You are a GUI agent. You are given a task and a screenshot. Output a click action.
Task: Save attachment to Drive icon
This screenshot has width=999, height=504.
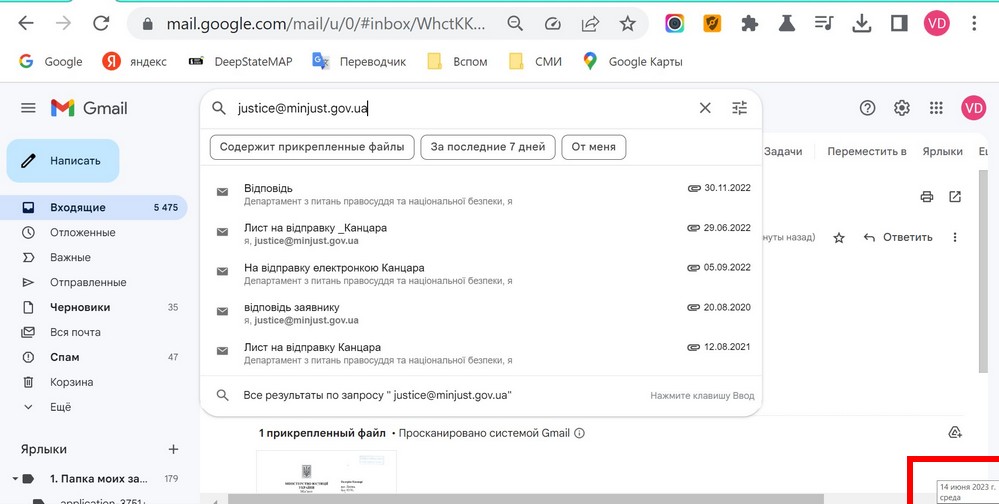pyautogui.click(x=954, y=433)
